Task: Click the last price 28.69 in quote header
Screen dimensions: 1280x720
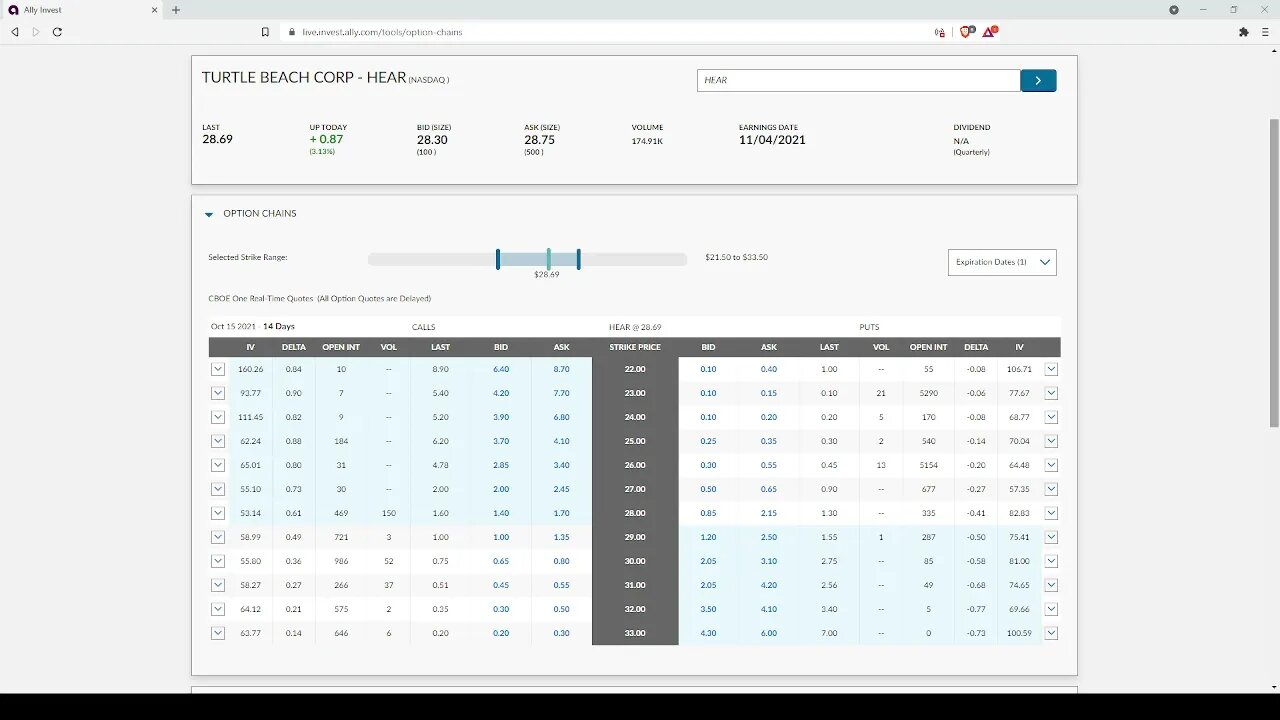Action: pos(217,139)
